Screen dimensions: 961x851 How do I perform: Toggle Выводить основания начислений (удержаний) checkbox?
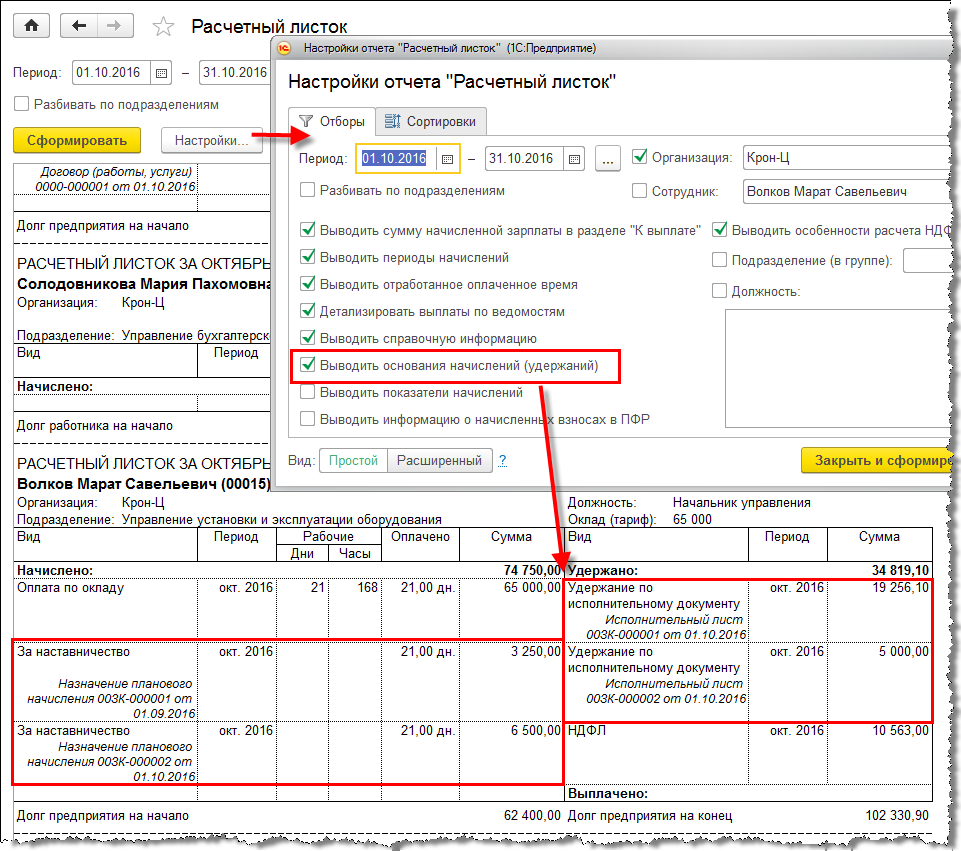[308, 365]
